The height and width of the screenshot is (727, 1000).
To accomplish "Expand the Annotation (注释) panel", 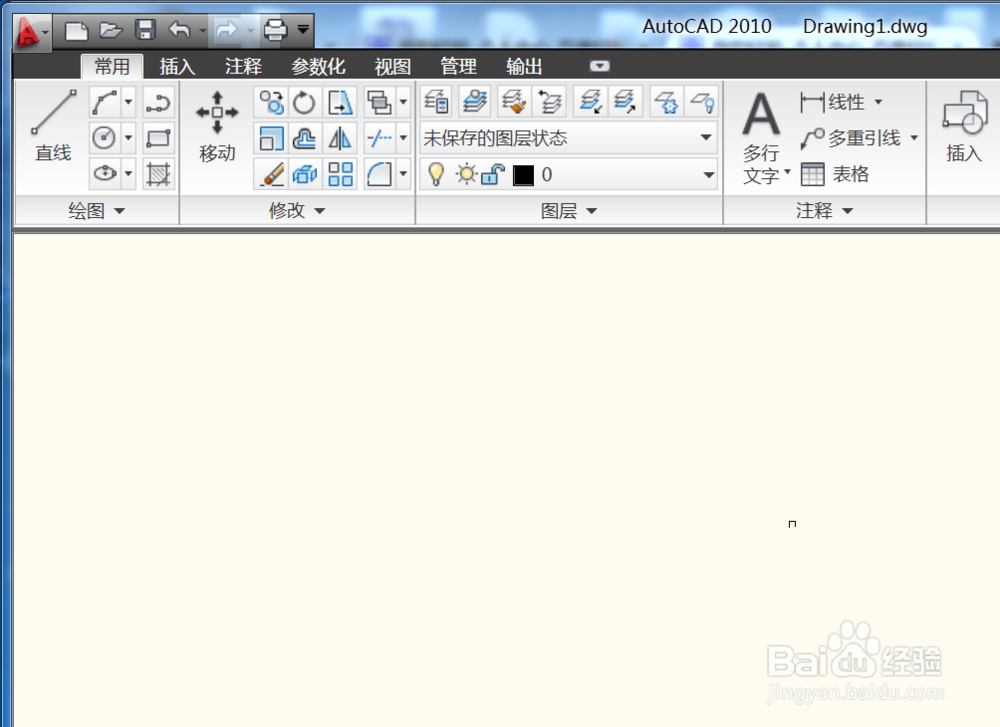I will tap(824, 210).
